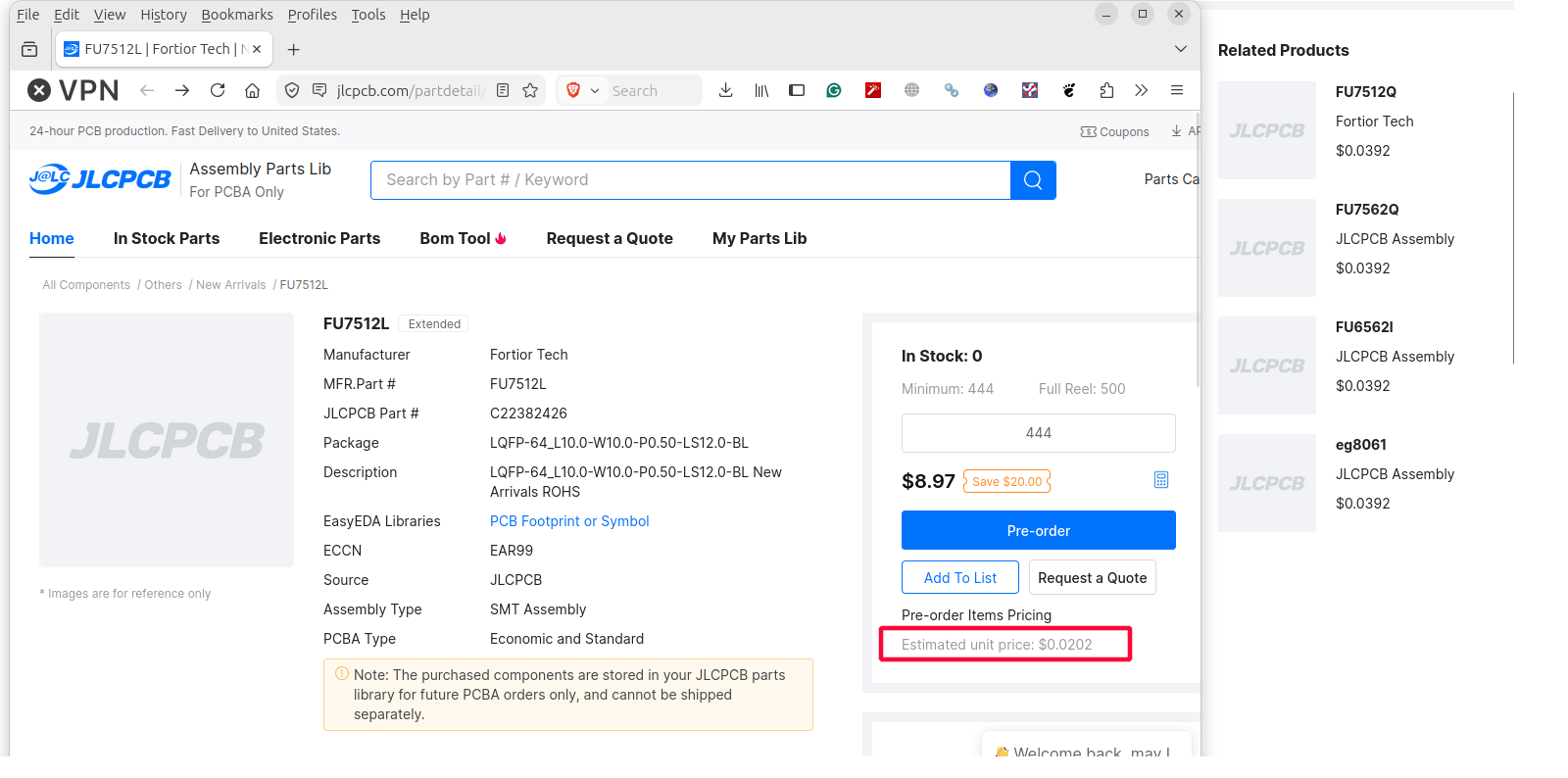The image size is (1568, 778).
Task: Show more tools via the overflow chevron
Action: (x=1142, y=90)
